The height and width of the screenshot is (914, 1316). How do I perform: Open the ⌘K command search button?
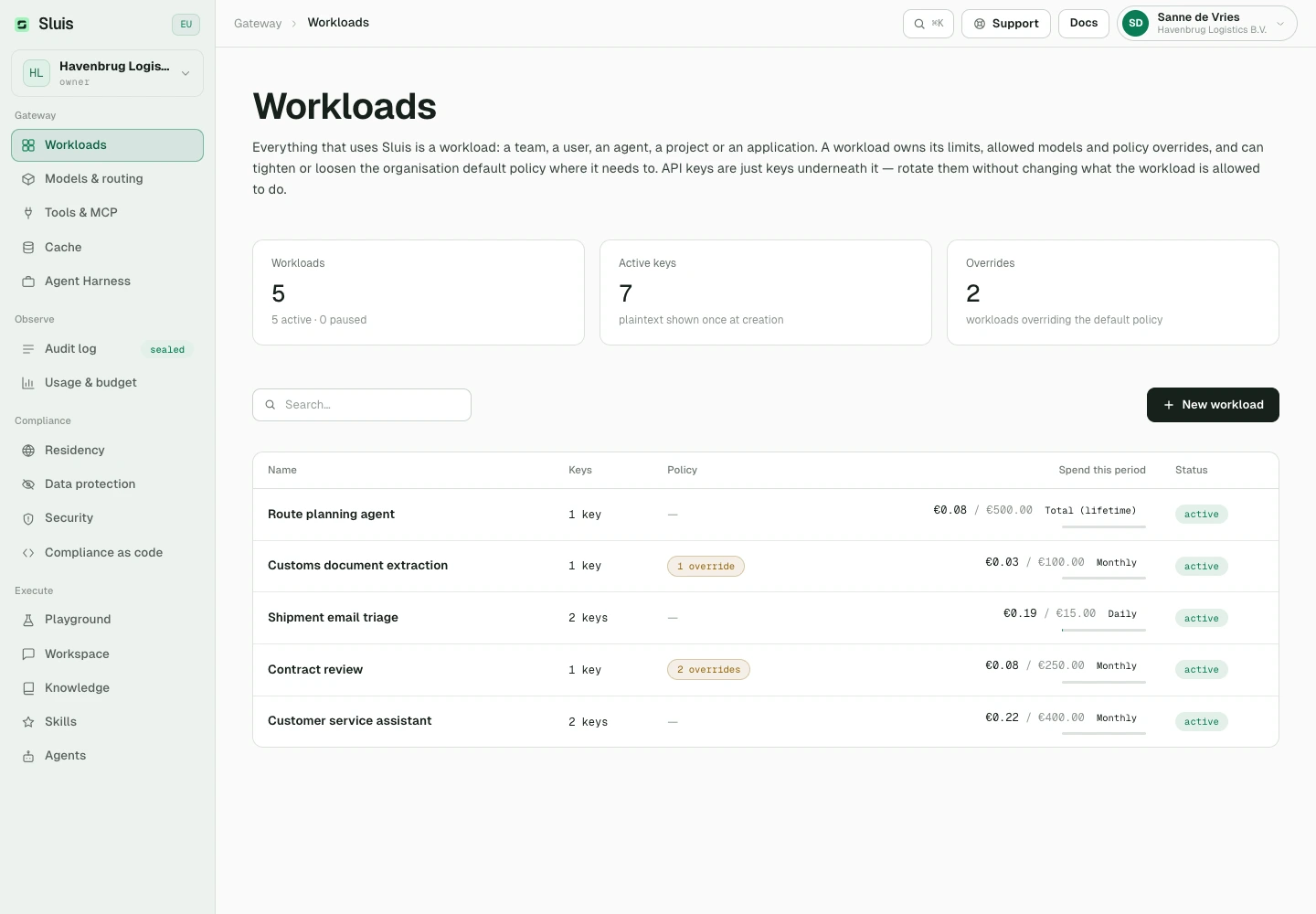click(929, 24)
